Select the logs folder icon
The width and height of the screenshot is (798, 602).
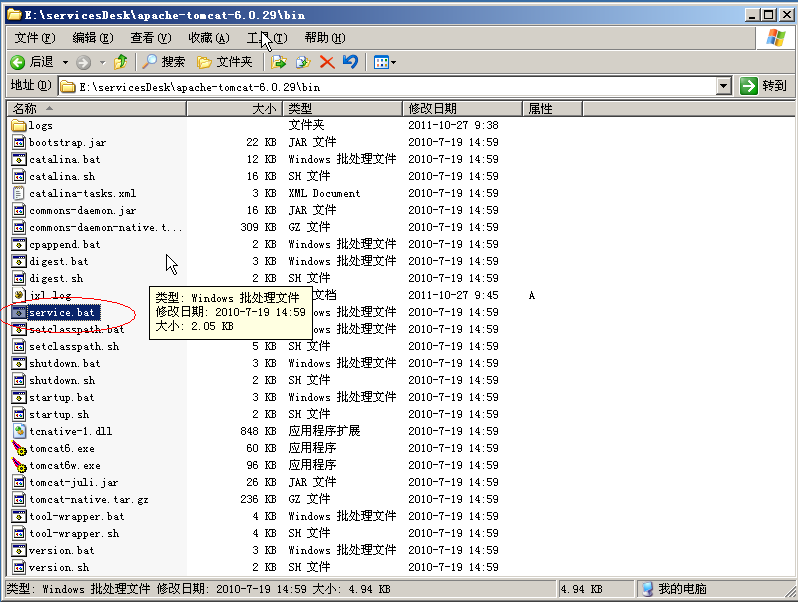click(19, 125)
